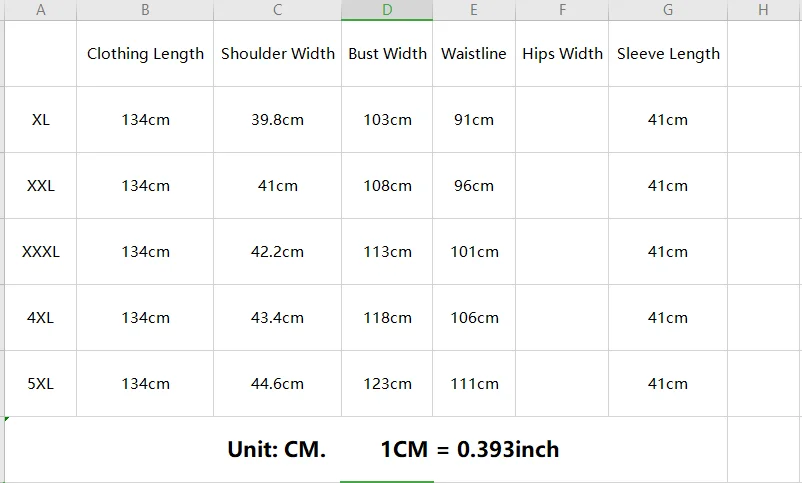Click column G header
Screen dimensions: 802x483
click(668, 10)
